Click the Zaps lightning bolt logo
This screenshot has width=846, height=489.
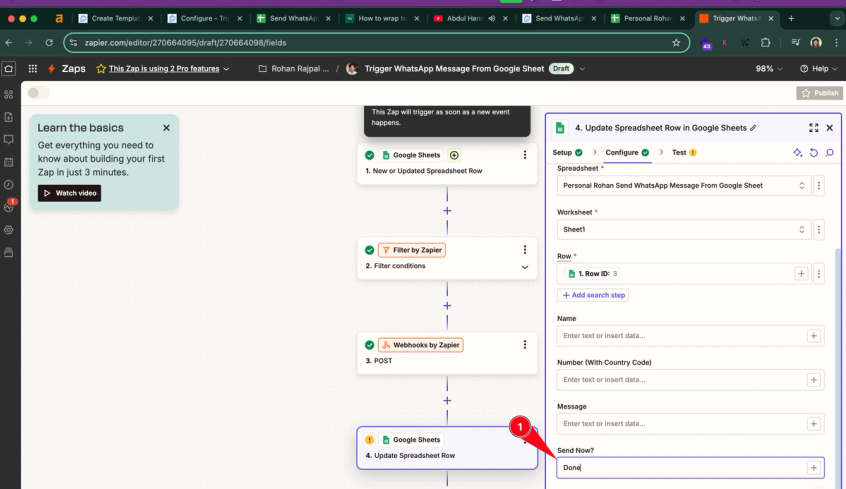coord(51,69)
